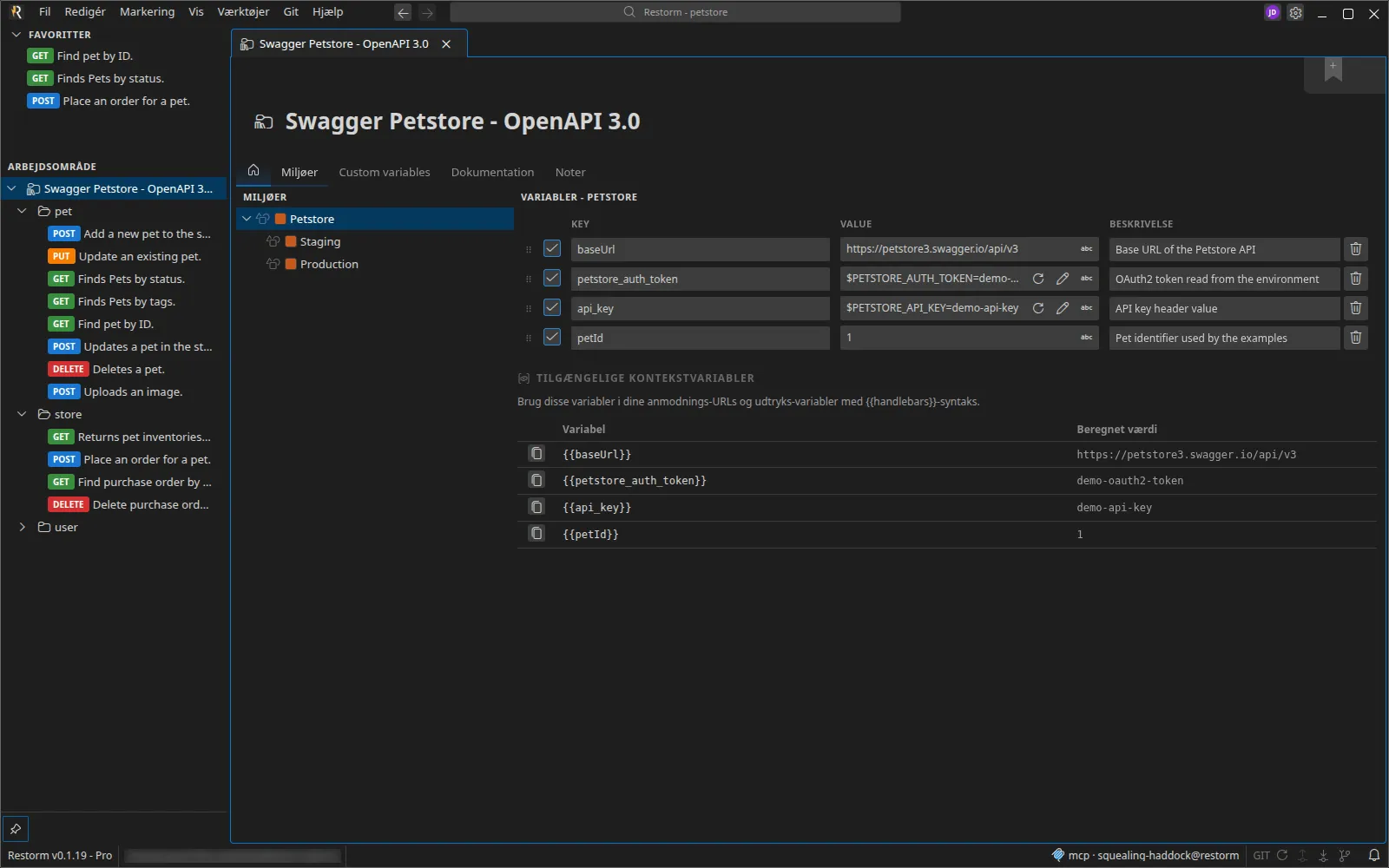Click the 'API key header value' description field
Screen dimensions: 1389x868
click(x=1224, y=308)
